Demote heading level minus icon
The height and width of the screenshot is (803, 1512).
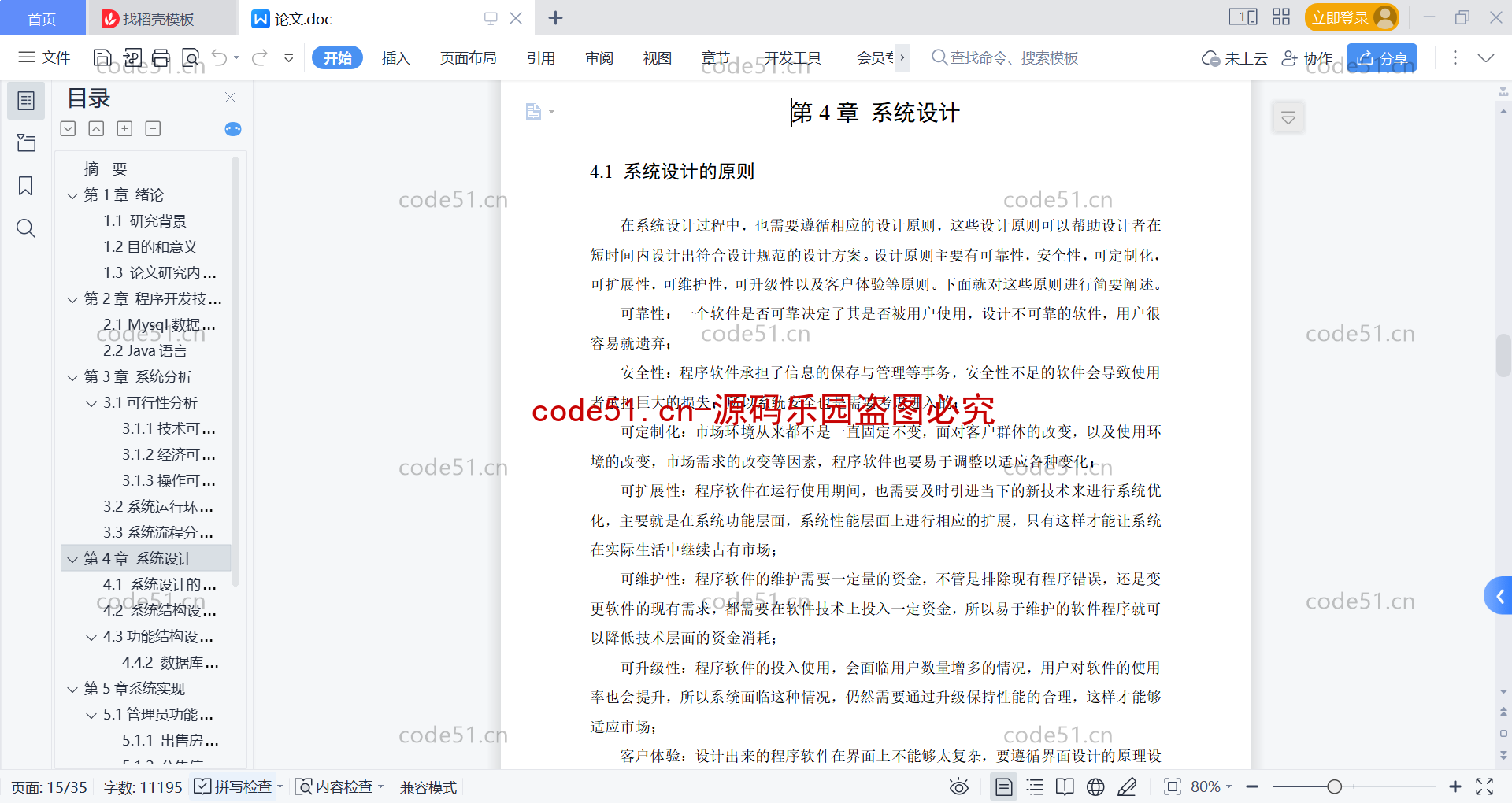[154, 128]
